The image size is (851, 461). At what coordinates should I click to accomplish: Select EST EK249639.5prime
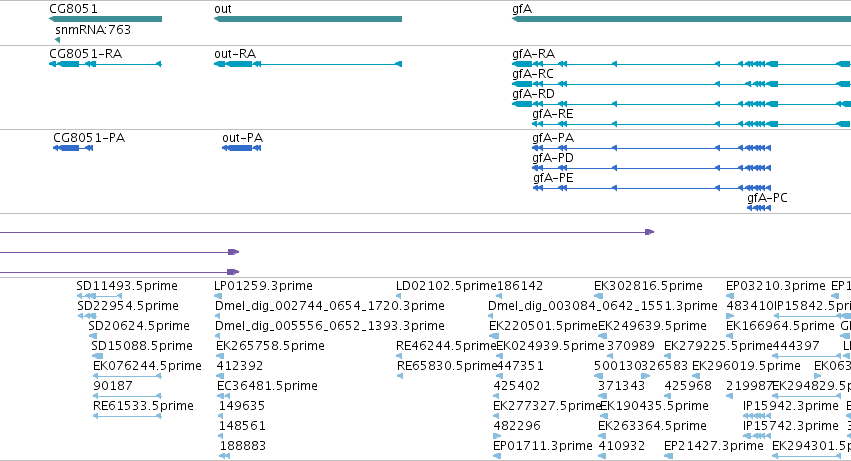pyautogui.click(x=652, y=326)
